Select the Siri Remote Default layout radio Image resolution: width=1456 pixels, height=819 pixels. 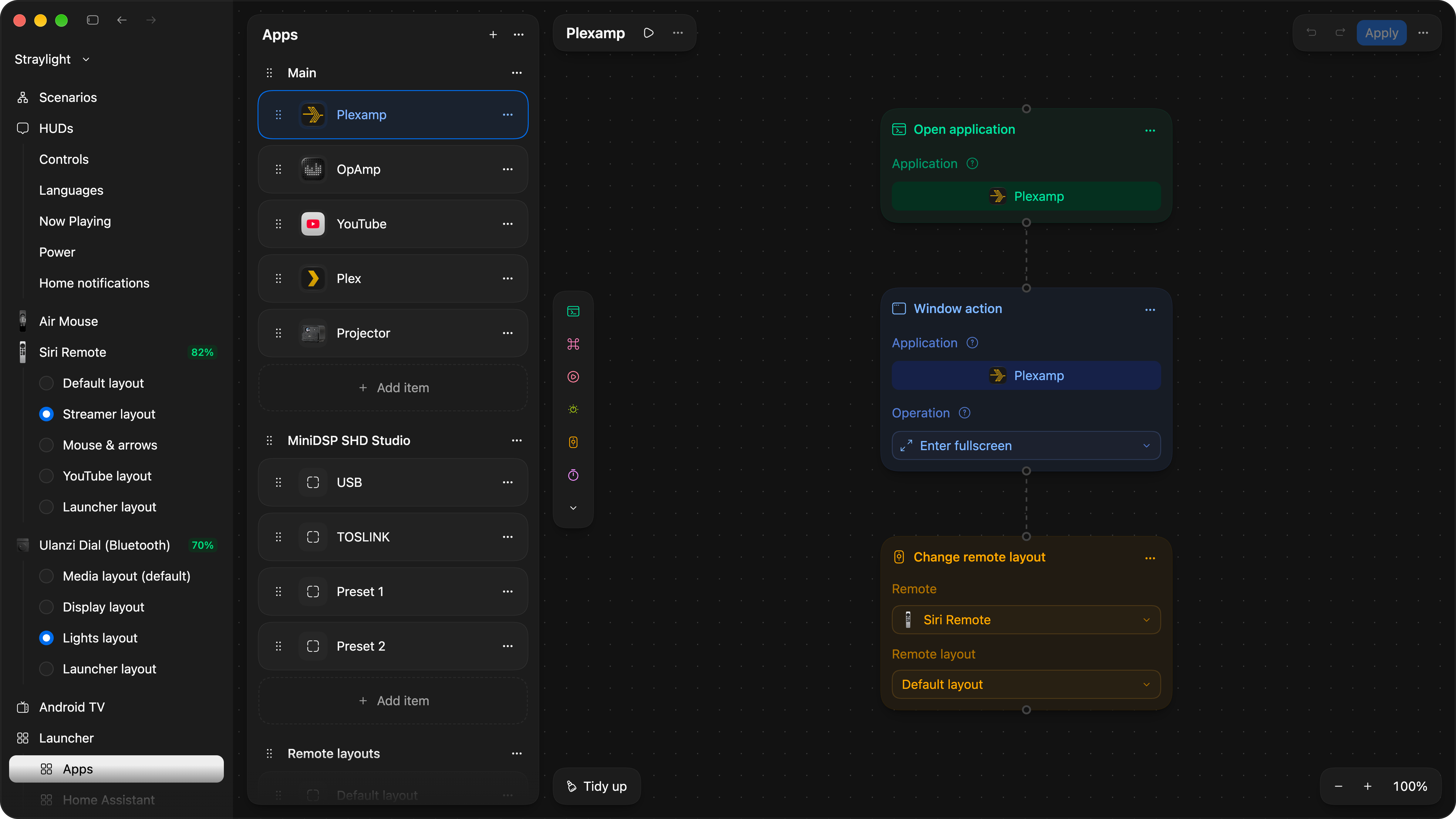click(46, 383)
